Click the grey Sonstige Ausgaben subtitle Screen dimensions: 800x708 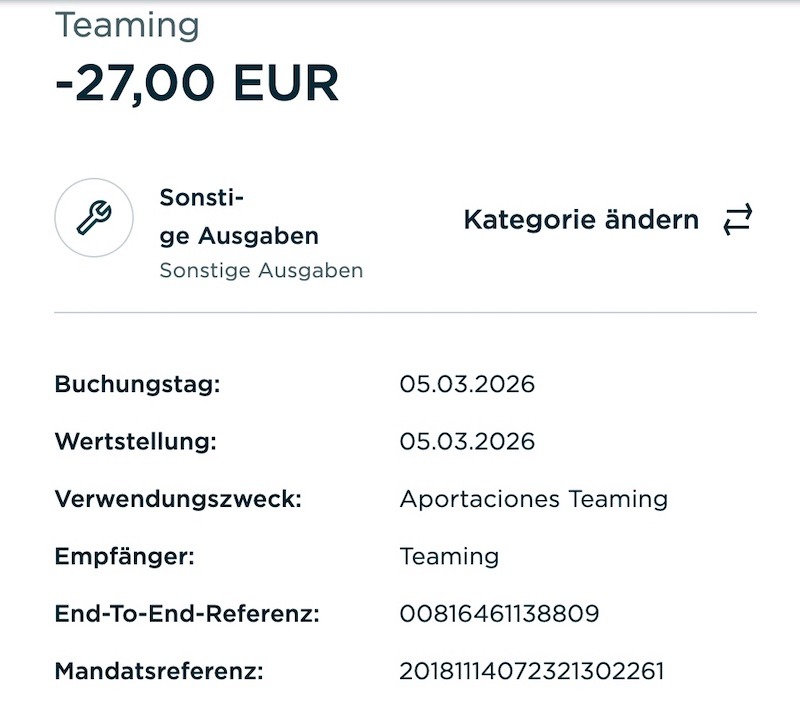[261, 270]
